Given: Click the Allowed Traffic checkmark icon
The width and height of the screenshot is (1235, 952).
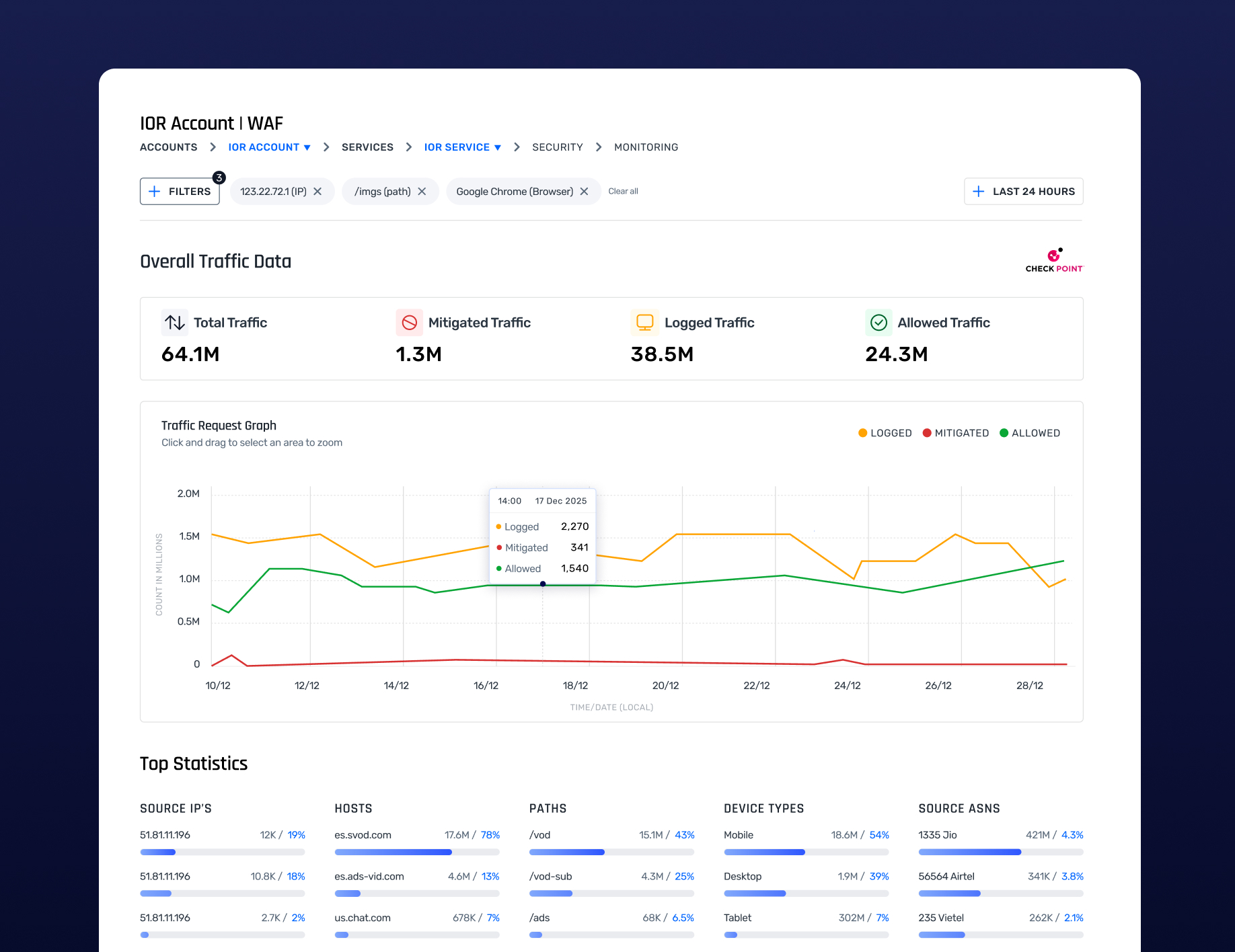Looking at the screenshot, I should point(878,323).
